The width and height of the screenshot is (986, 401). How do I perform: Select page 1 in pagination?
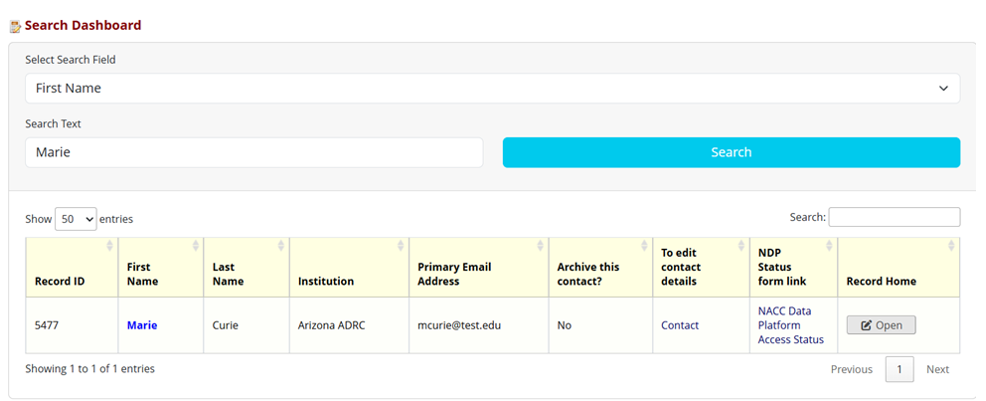tap(900, 370)
